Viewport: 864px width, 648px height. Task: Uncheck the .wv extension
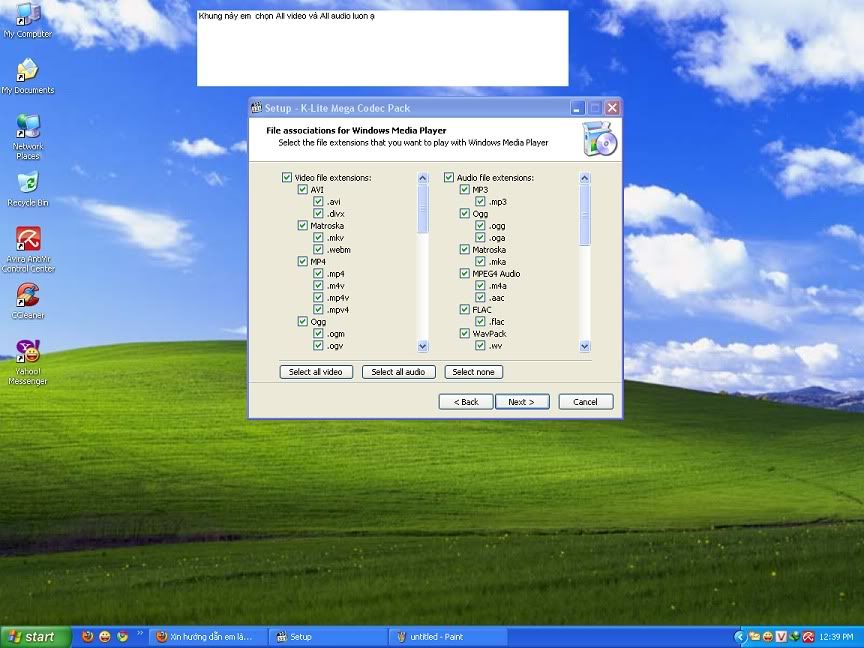[480, 345]
